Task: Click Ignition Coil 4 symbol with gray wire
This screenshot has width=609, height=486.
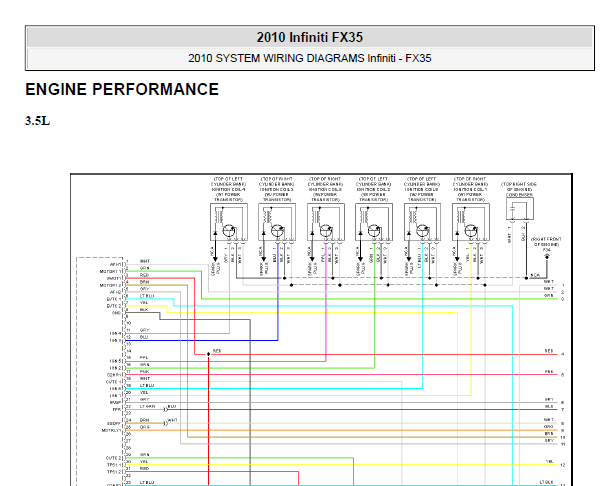Action: pyautogui.click(x=229, y=222)
